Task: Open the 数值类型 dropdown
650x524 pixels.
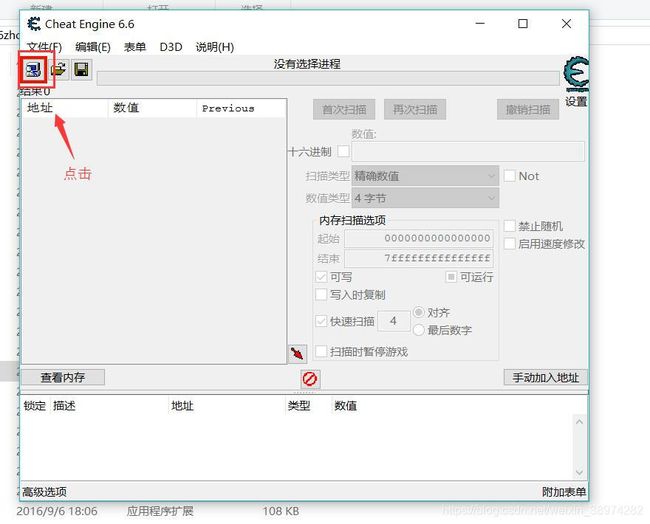Action: 425,199
